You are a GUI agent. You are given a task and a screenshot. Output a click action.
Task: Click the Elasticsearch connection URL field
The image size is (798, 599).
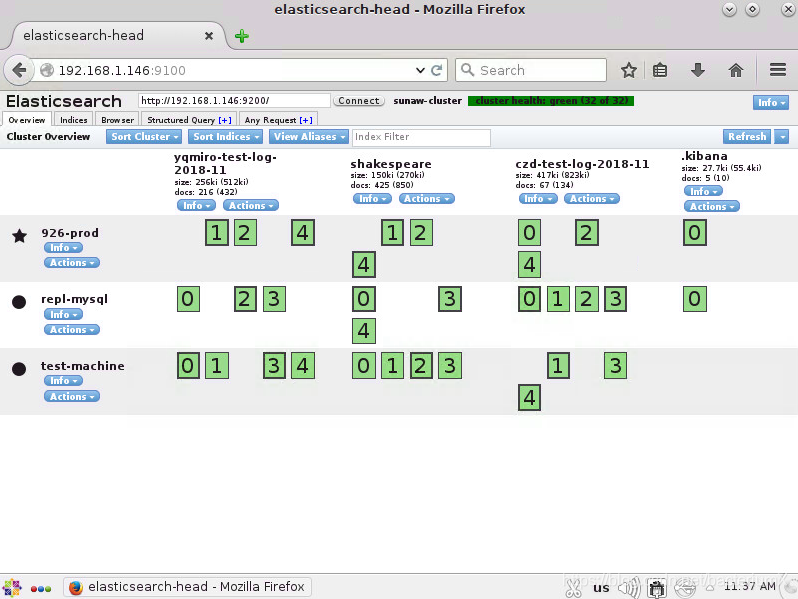[x=234, y=101]
